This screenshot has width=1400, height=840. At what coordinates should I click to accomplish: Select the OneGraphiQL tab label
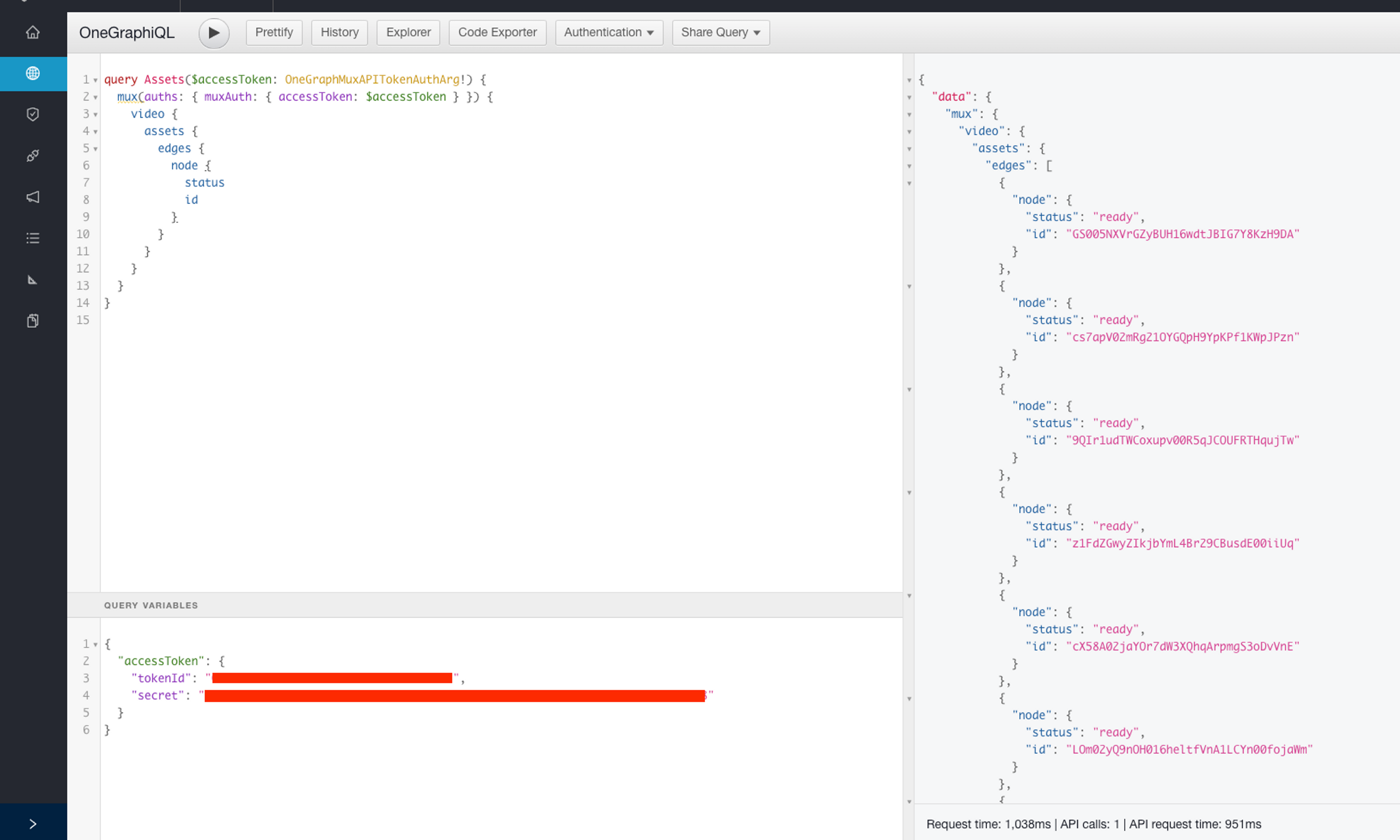pos(126,32)
